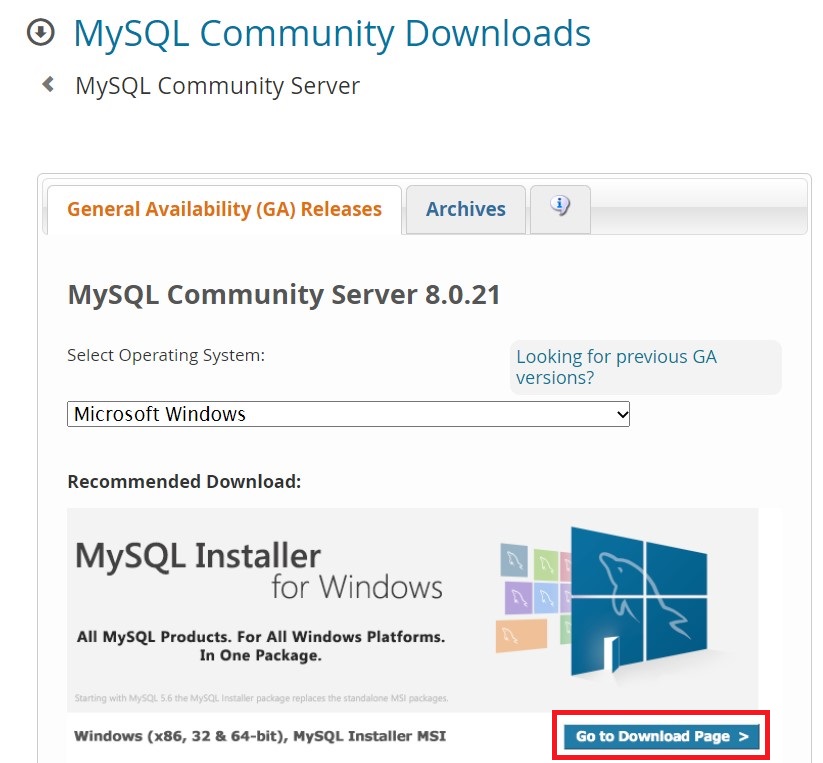This screenshot has height=763, width=823.
Task: Click the MySQL Community Downloads heading link
Action: point(332,34)
